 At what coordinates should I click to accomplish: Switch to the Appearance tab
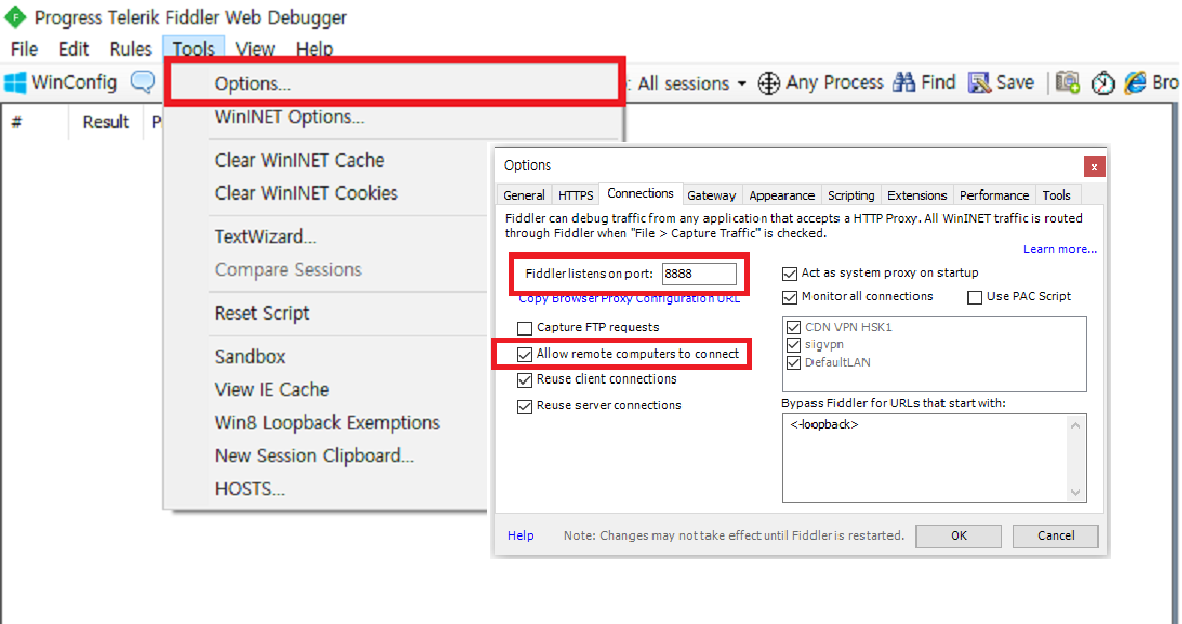782,195
